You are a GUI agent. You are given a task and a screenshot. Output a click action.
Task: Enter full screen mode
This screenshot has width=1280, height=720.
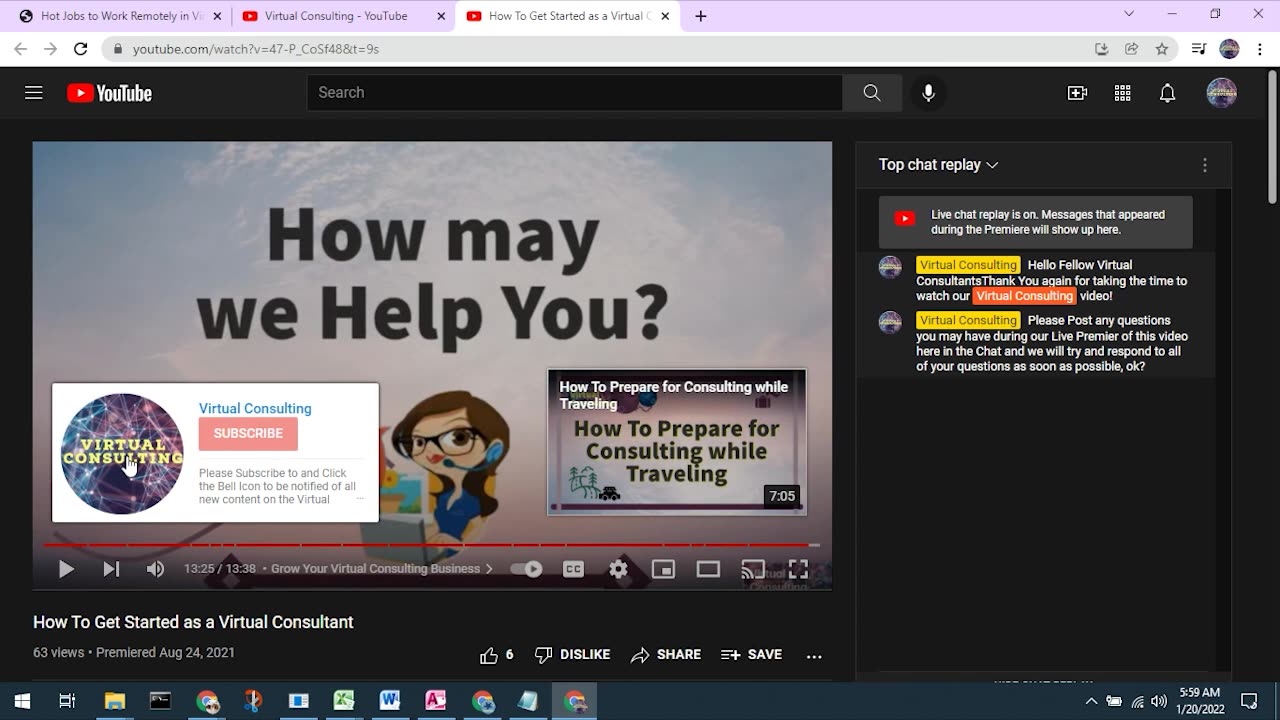coord(798,569)
